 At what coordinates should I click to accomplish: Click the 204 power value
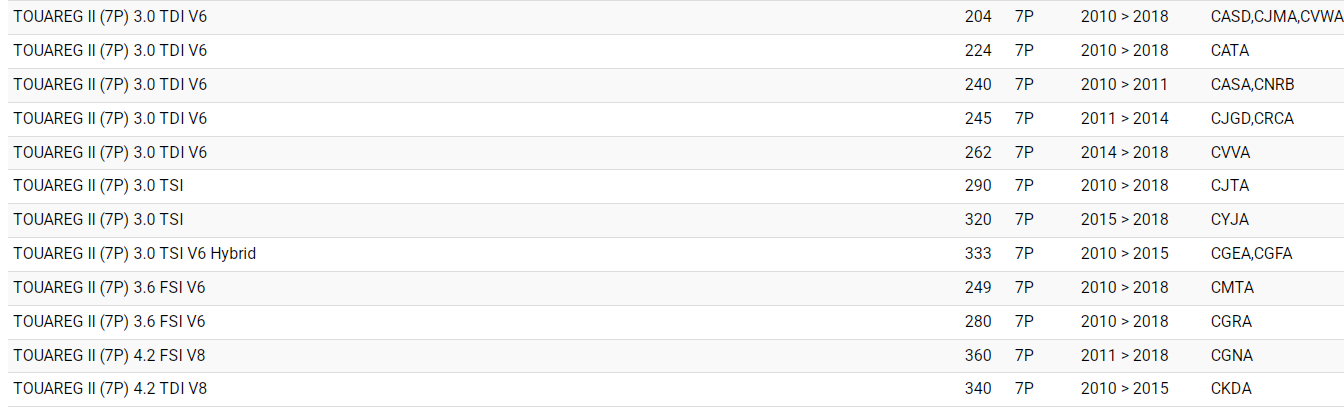(x=978, y=17)
